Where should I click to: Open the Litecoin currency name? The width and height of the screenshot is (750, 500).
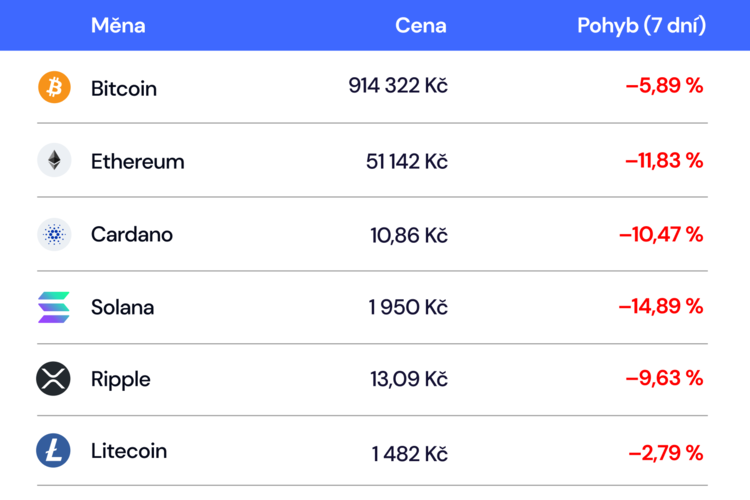click(x=129, y=451)
